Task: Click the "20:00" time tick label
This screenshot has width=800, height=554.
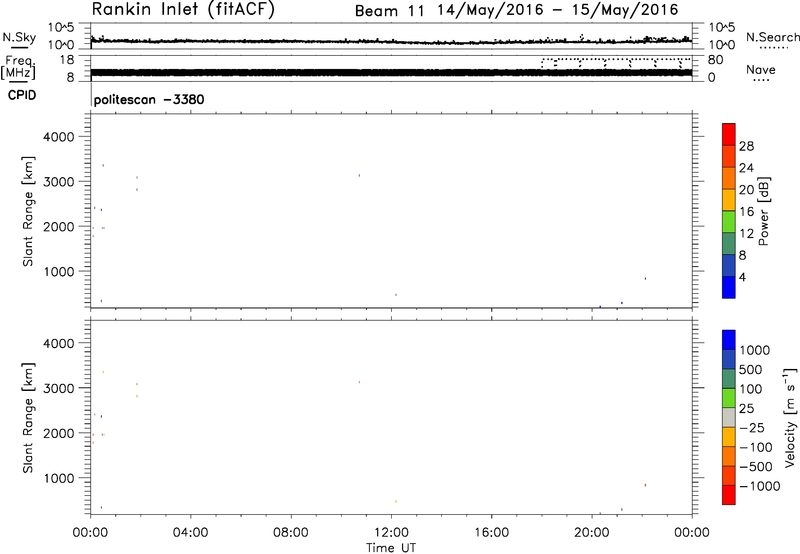Action: coord(592,533)
